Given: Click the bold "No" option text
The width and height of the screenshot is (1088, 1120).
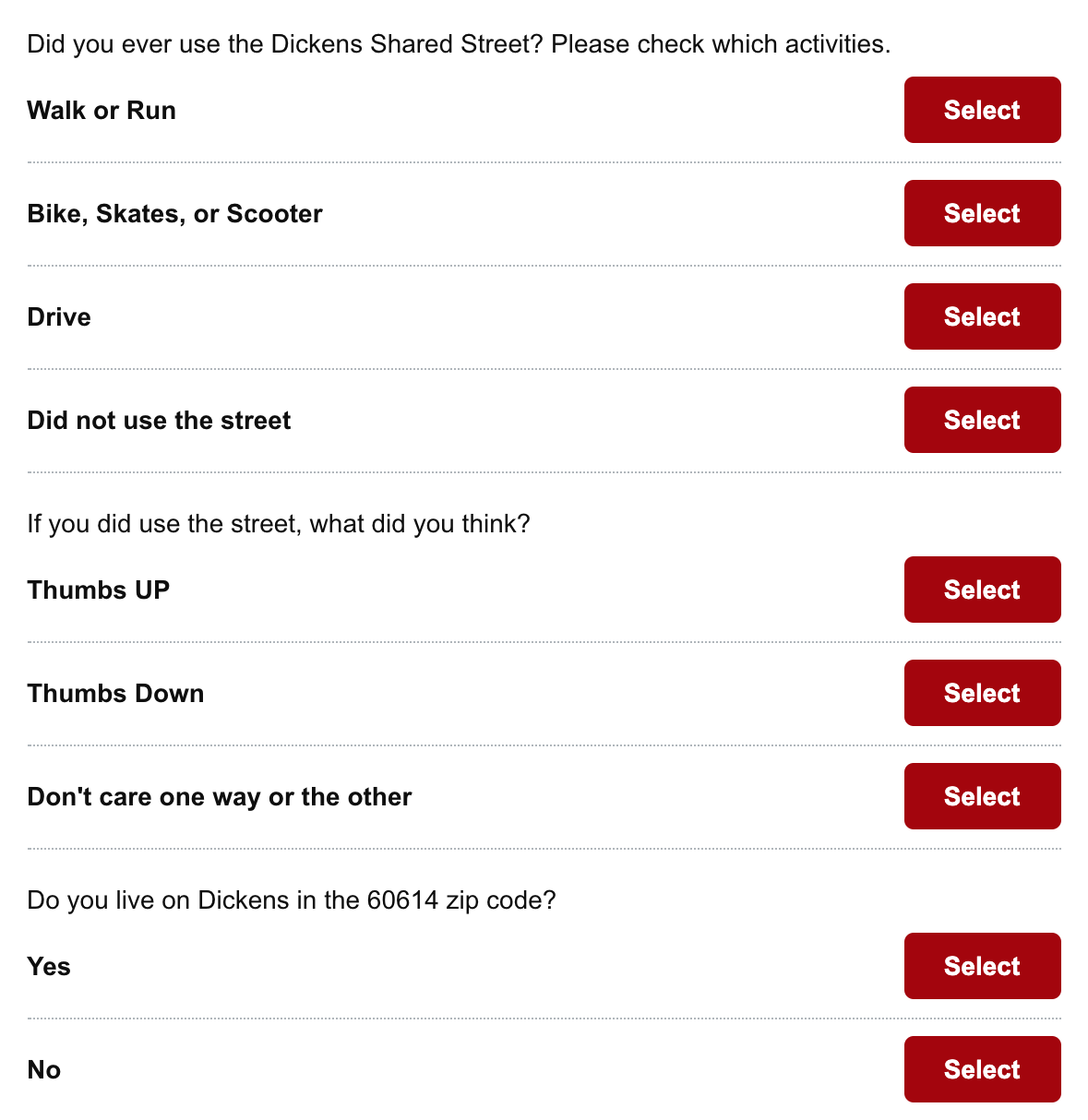Looking at the screenshot, I should pos(44,1070).
